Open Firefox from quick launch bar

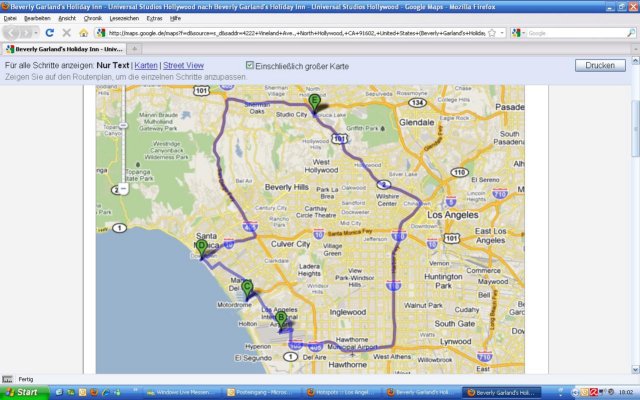(x=94, y=393)
